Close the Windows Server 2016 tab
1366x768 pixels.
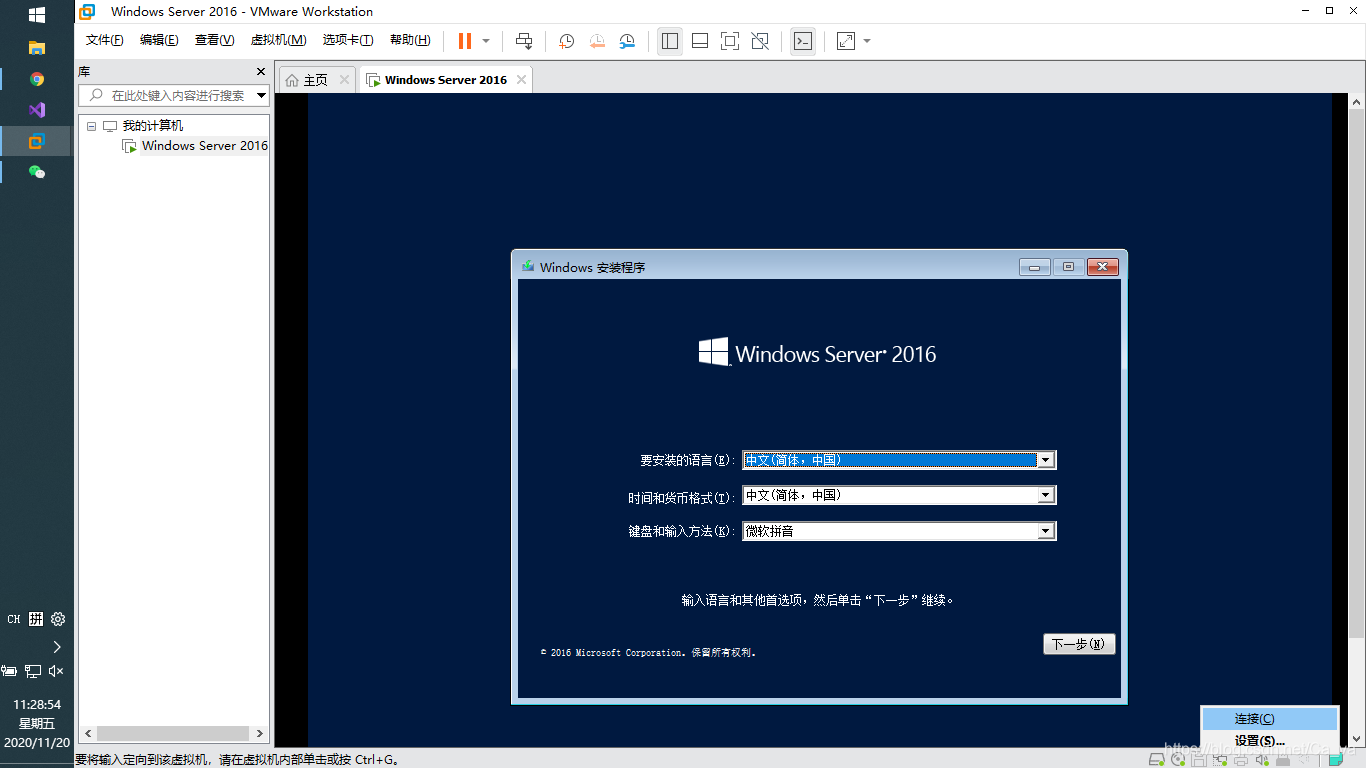(521, 79)
